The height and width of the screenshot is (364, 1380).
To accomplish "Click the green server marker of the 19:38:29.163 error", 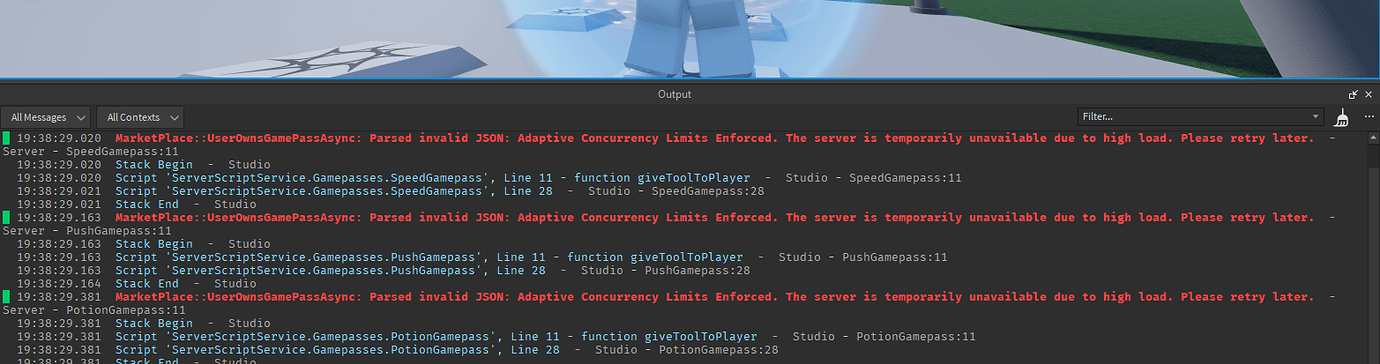I will pyautogui.click(x=6, y=217).
